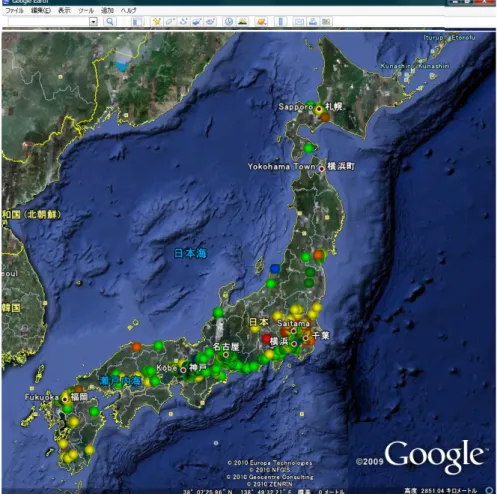Click the blue data marker on the map

[x=275, y=268]
